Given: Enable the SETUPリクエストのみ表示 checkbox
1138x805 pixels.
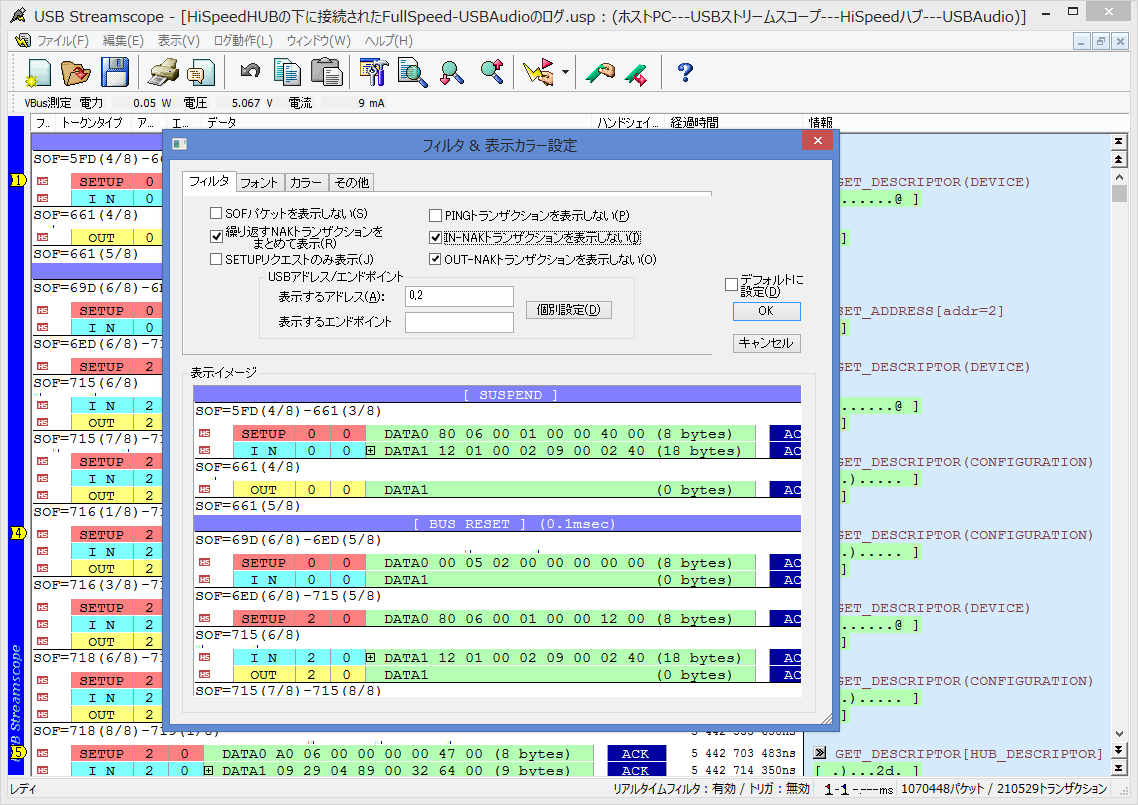Looking at the screenshot, I should coord(216,259).
